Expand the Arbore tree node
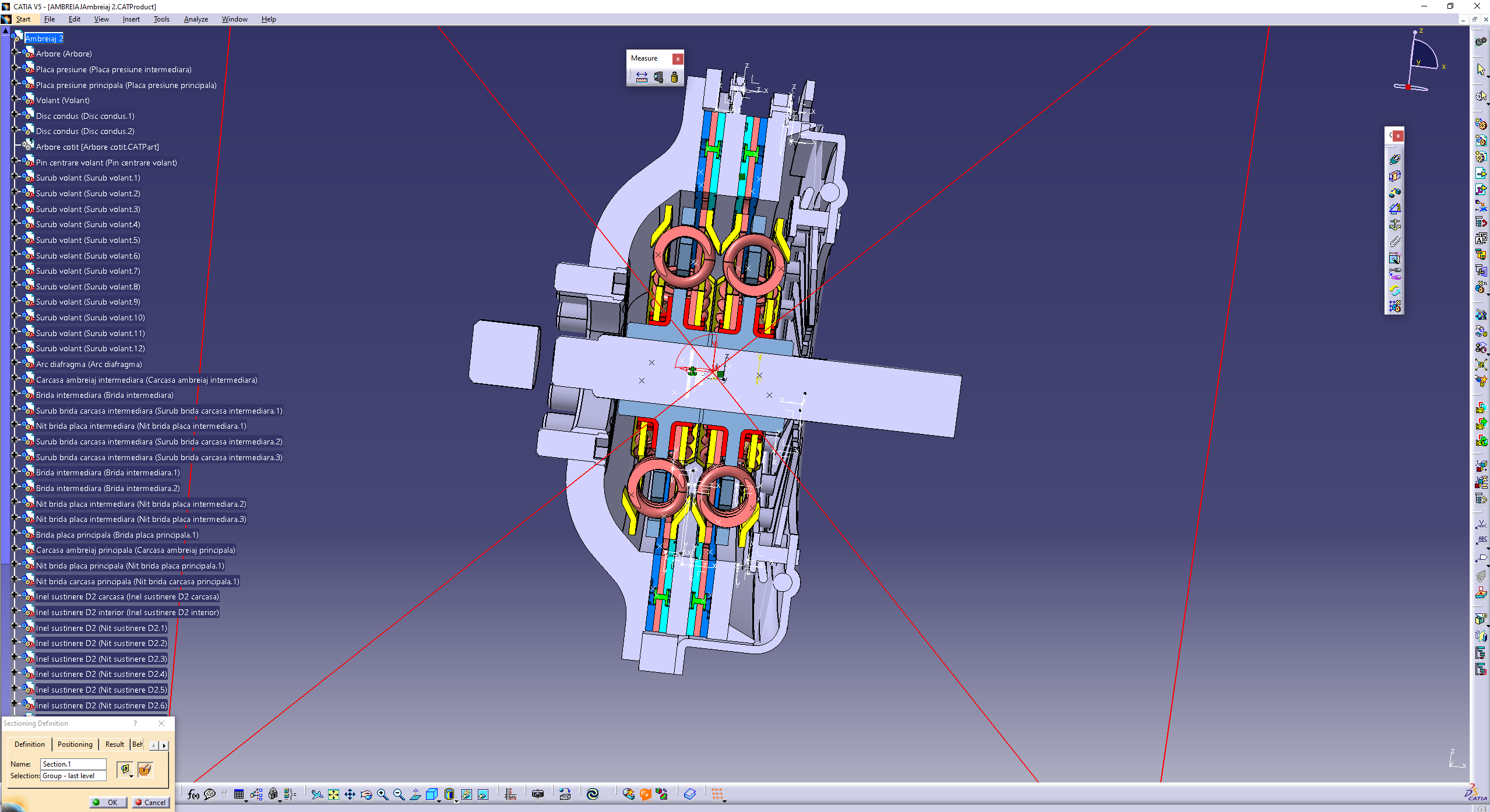The height and width of the screenshot is (812, 1490). [15, 52]
